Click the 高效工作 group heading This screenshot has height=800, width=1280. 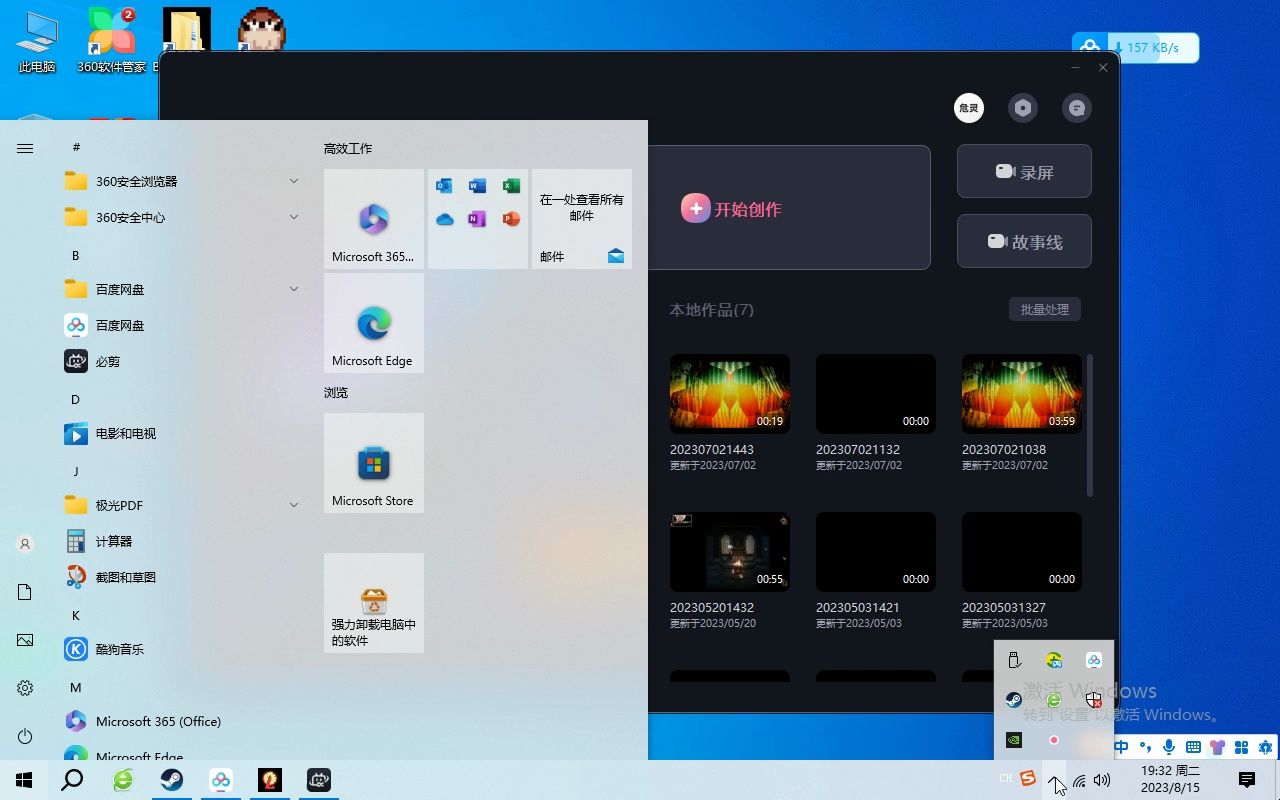[348, 148]
